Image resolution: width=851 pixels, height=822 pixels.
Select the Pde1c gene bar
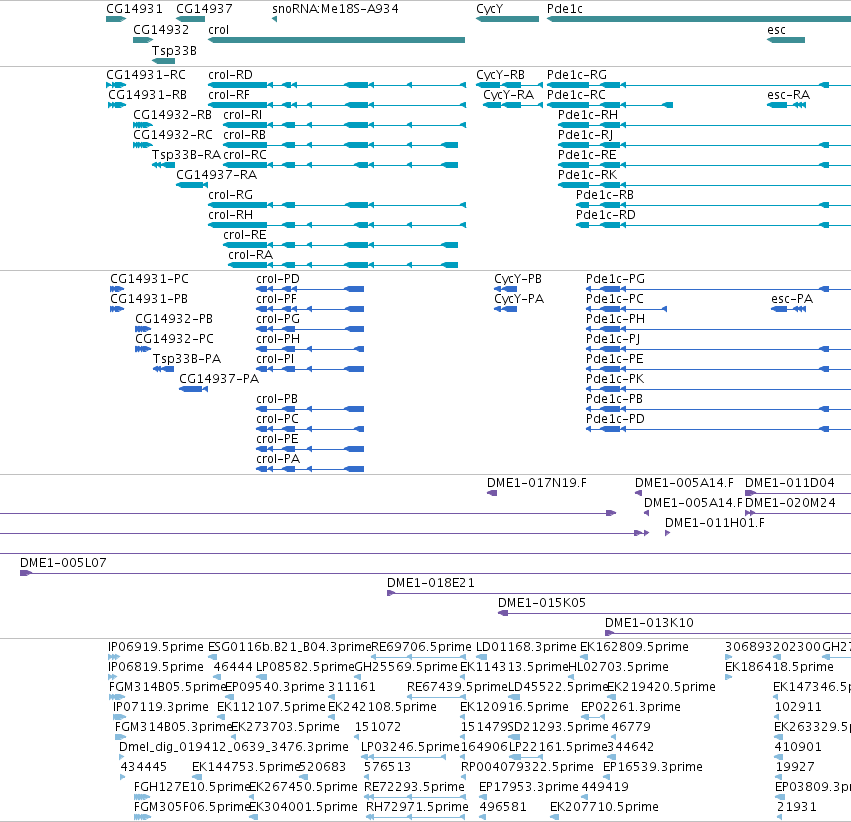pyautogui.click(x=699, y=19)
